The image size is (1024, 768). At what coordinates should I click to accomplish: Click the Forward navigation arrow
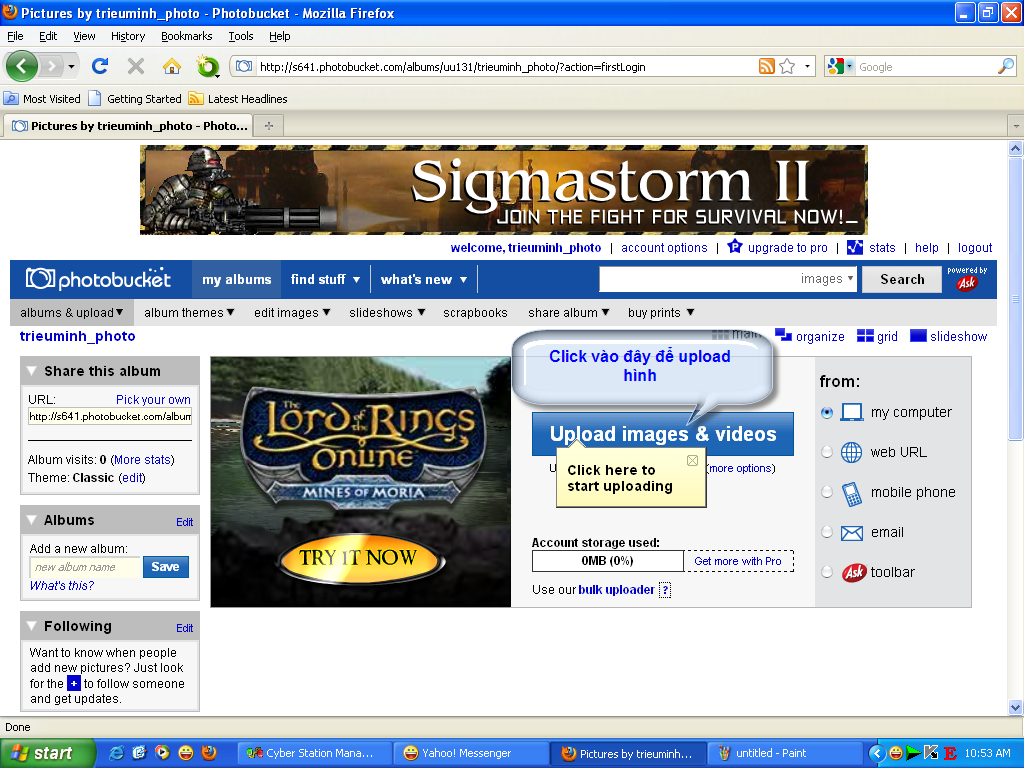coord(52,66)
